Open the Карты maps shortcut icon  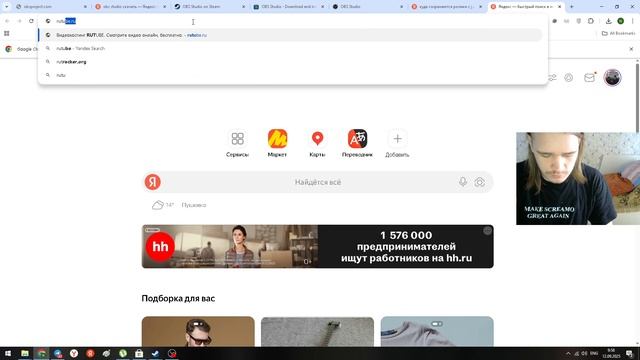317,139
